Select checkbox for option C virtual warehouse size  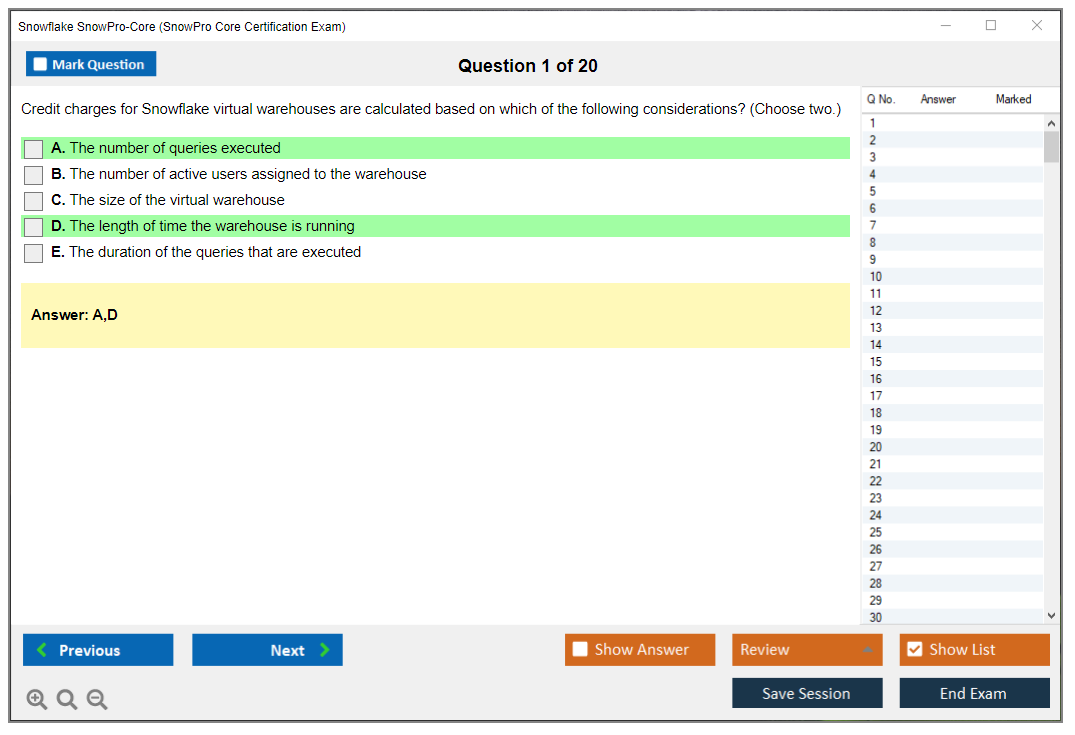(x=34, y=201)
